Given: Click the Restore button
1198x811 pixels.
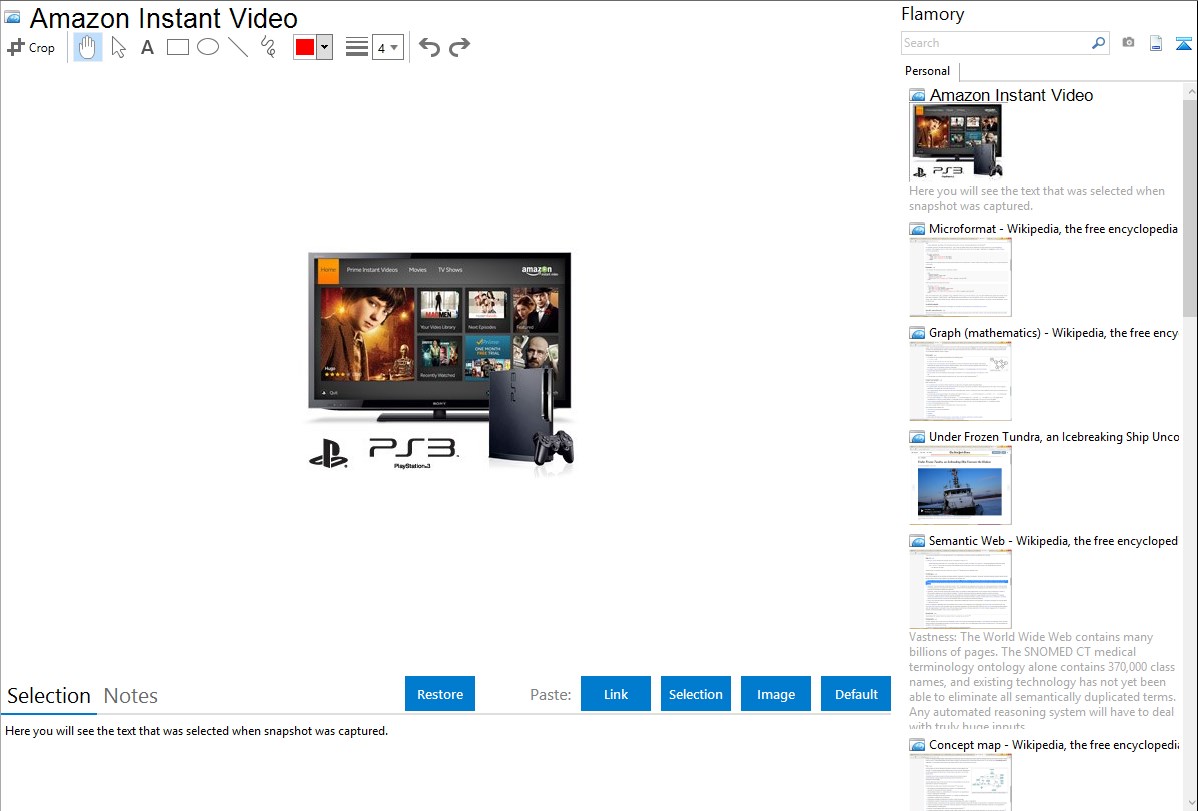Looking at the screenshot, I should [x=440, y=694].
